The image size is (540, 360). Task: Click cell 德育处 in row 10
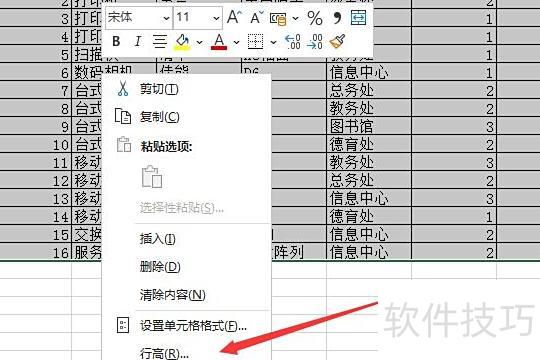pyautogui.click(x=369, y=144)
